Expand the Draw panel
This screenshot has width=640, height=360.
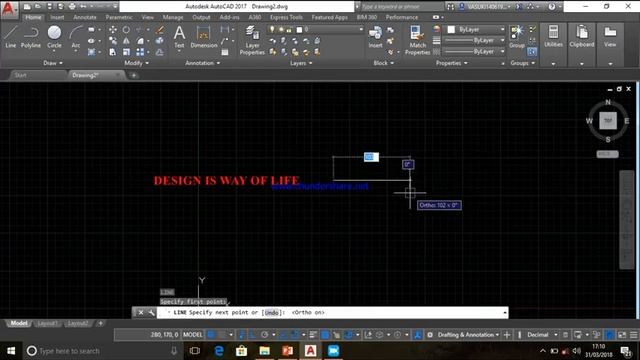click(53, 63)
